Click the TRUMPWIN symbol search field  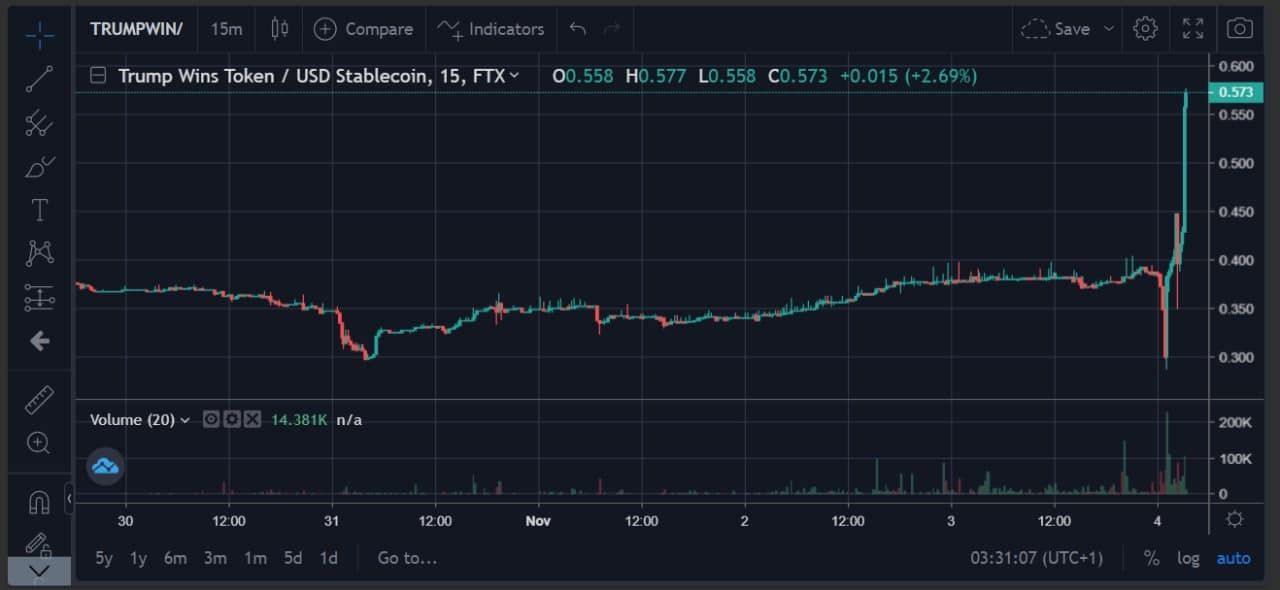tap(136, 29)
